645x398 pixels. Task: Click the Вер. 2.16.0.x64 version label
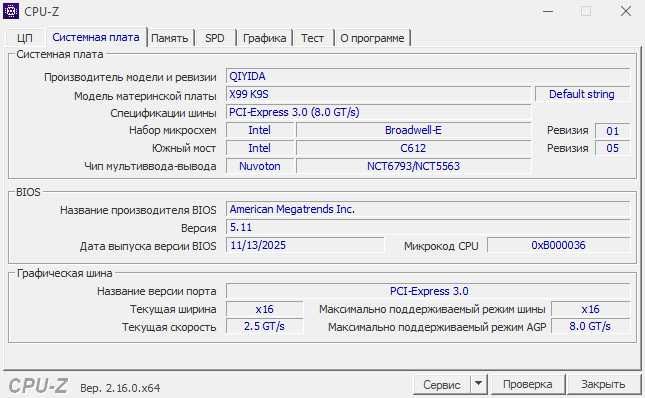(x=120, y=388)
